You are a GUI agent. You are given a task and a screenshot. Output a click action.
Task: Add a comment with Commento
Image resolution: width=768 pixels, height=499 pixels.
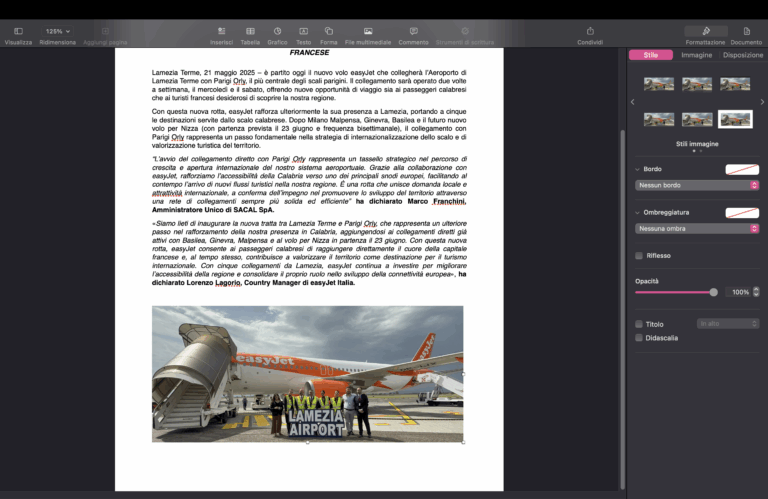tap(413, 31)
